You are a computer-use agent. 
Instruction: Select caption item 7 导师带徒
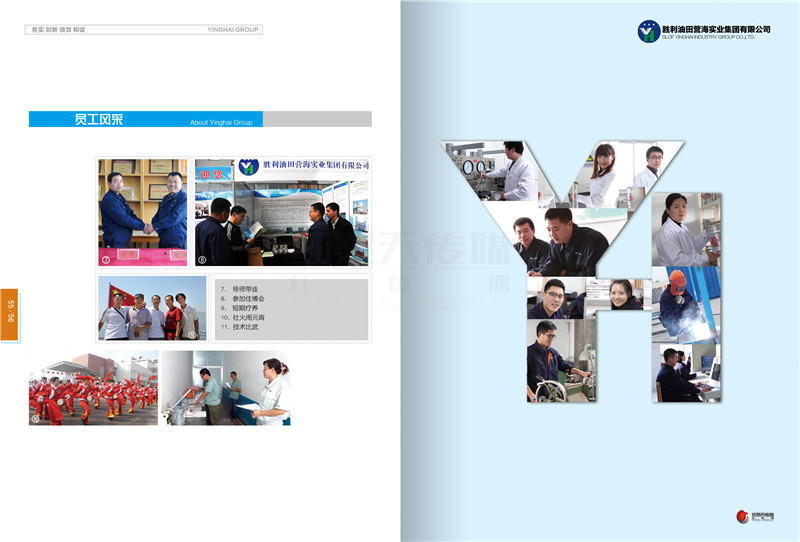pos(242,289)
